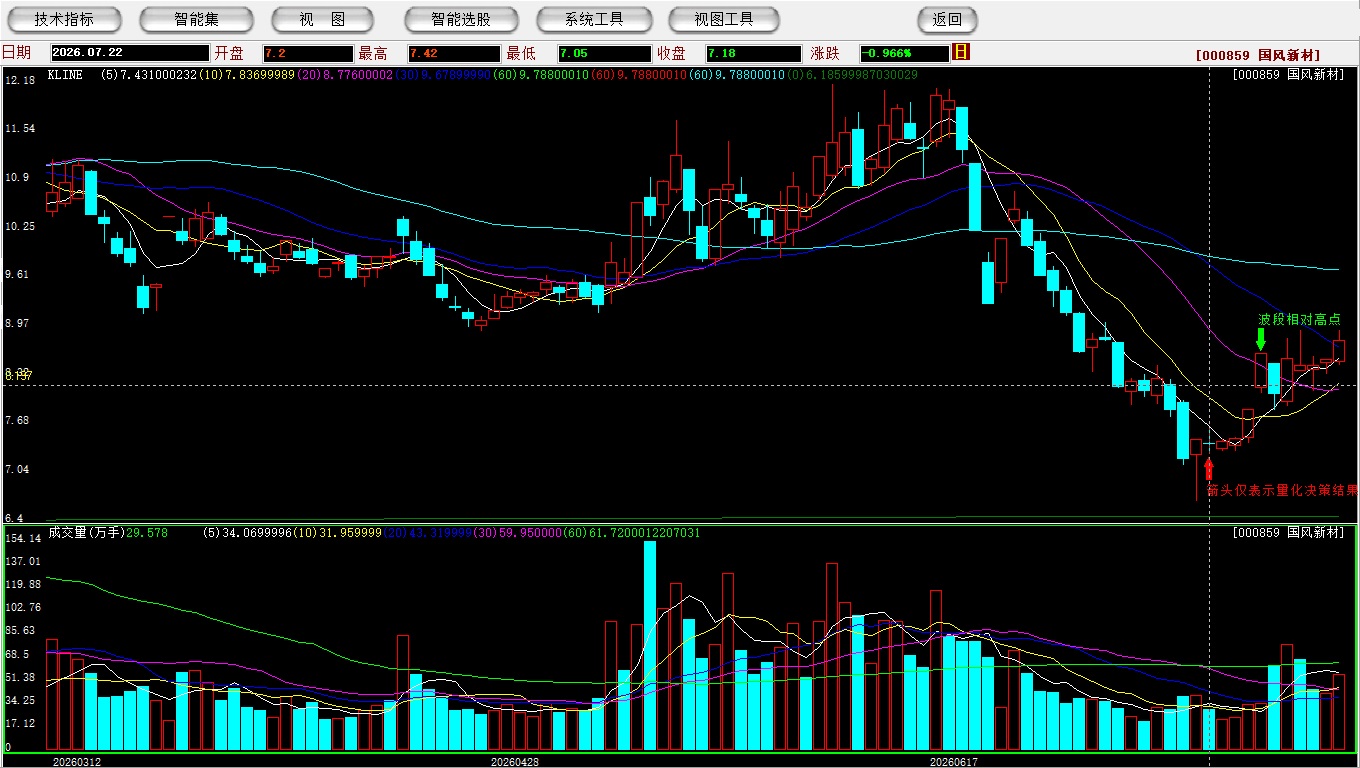Click the 20260617 date axis marker
This screenshot has height=768, width=1360.
[x=953, y=762]
